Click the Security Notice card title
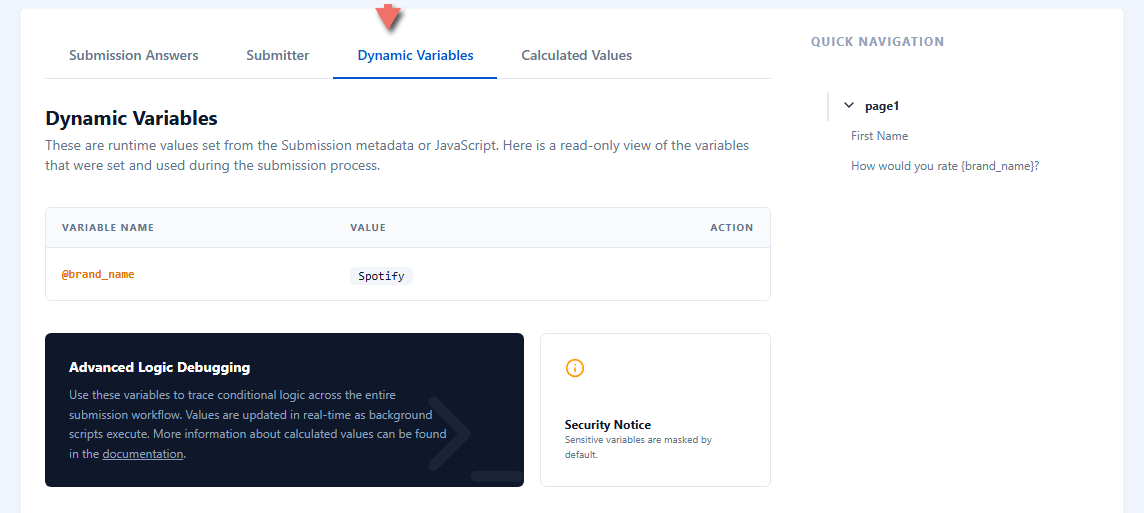This screenshot has width=1144, height=513. tap(608, 425)
